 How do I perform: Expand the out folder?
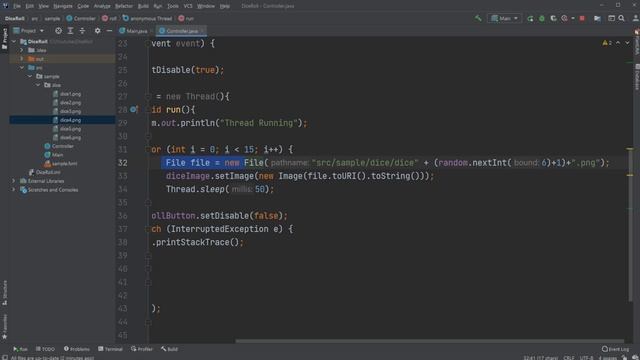(x=22, y=59)
